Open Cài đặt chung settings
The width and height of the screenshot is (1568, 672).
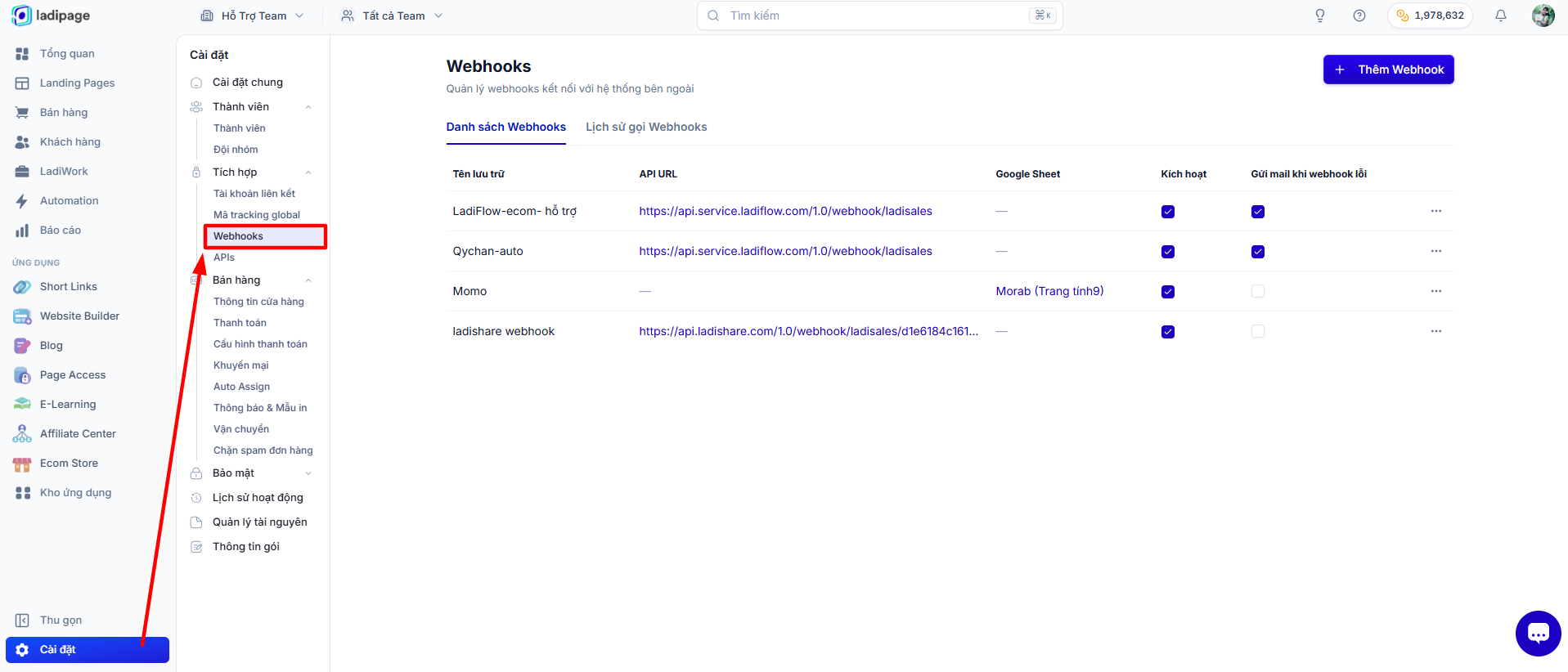[x=248, y=83]
